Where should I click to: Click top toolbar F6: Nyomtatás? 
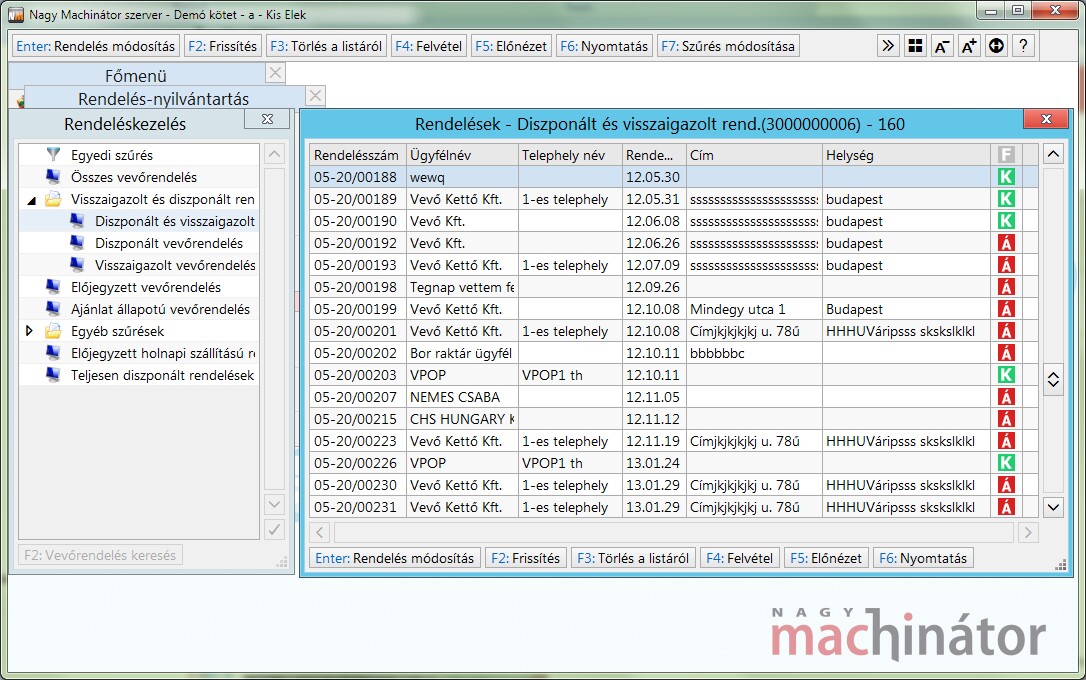(x=604, y=46)
